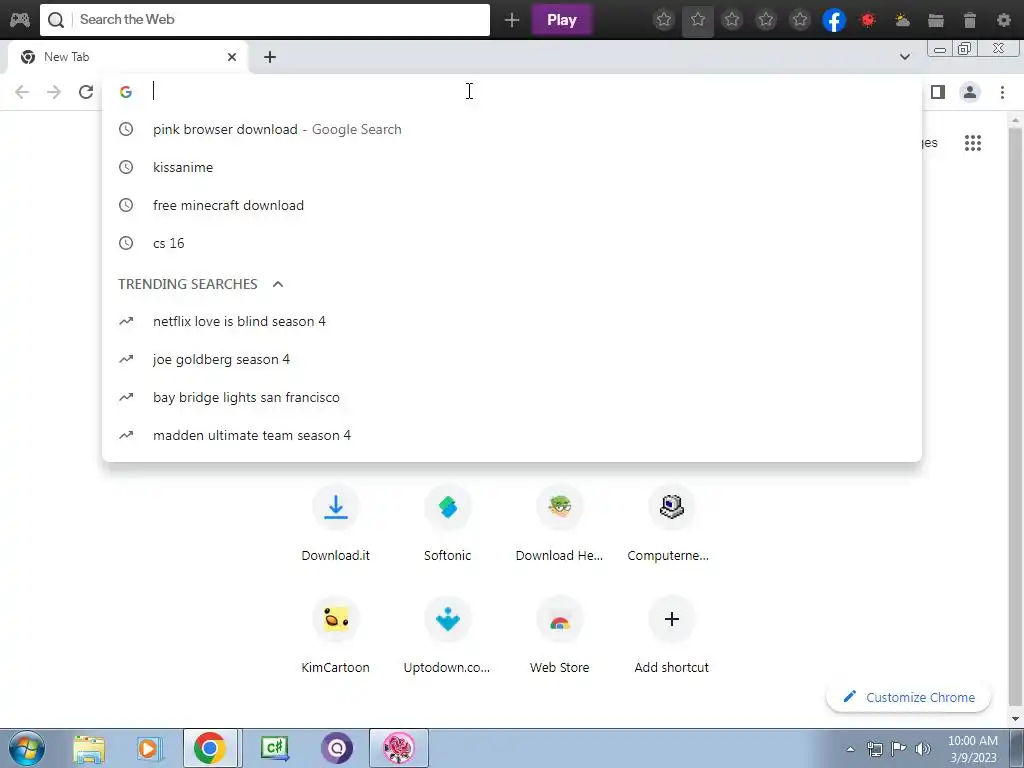
Task: Collapse the Trending Searches section
Action: [278, 284]
